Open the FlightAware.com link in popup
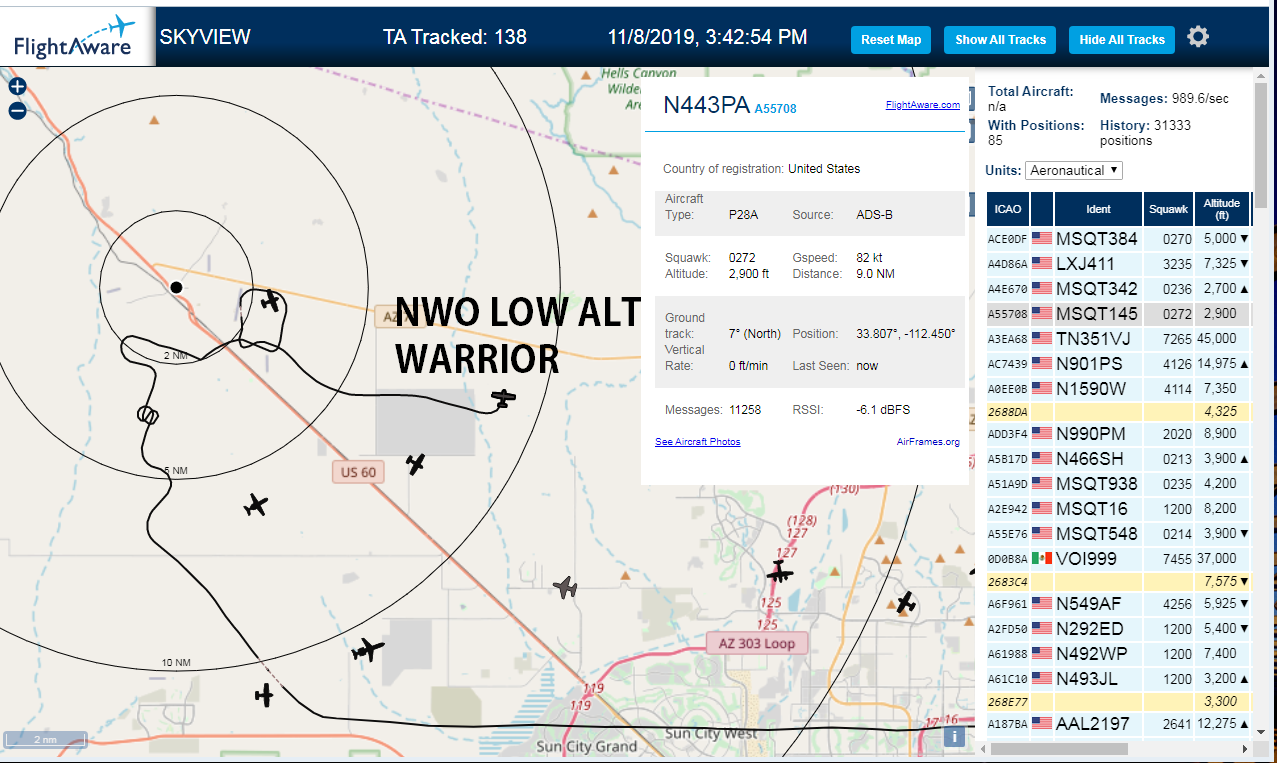 pyautogui.click(x=922, y=104)
